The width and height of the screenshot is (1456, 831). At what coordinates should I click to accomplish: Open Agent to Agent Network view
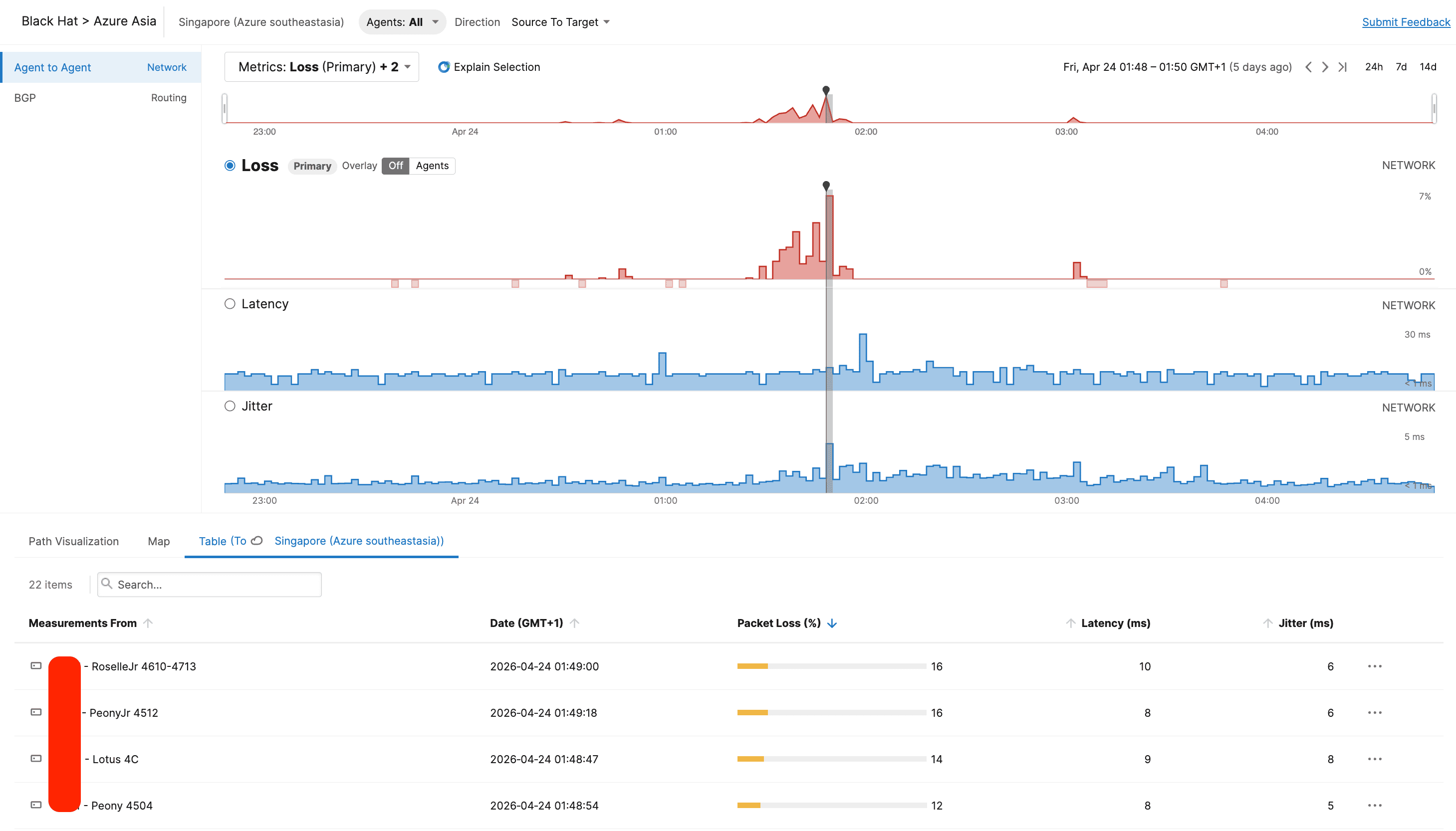pyautogui.click(x=100, y=67)
